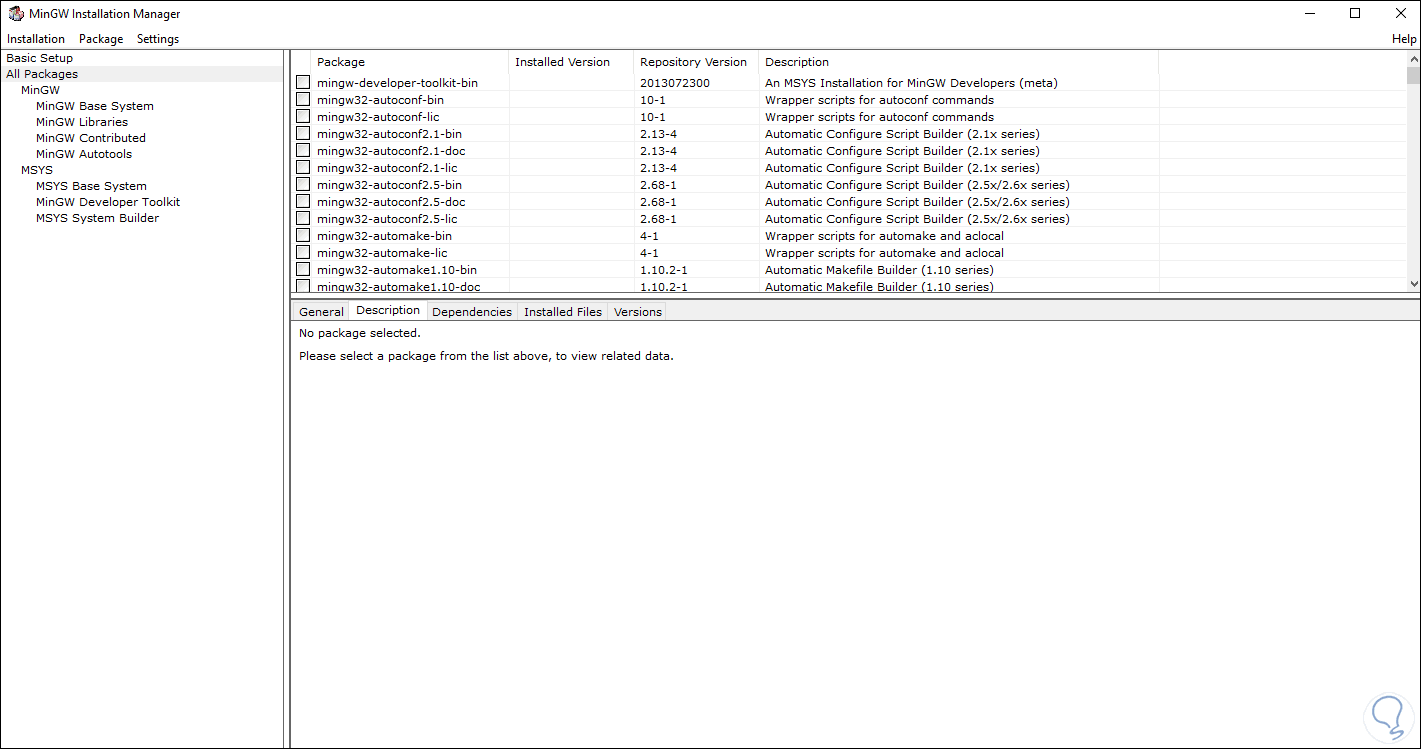The width and height of the screenshot is (1421, 749).
Task: Choose MinGW Base System in the tree
Action: coord(95,106)
